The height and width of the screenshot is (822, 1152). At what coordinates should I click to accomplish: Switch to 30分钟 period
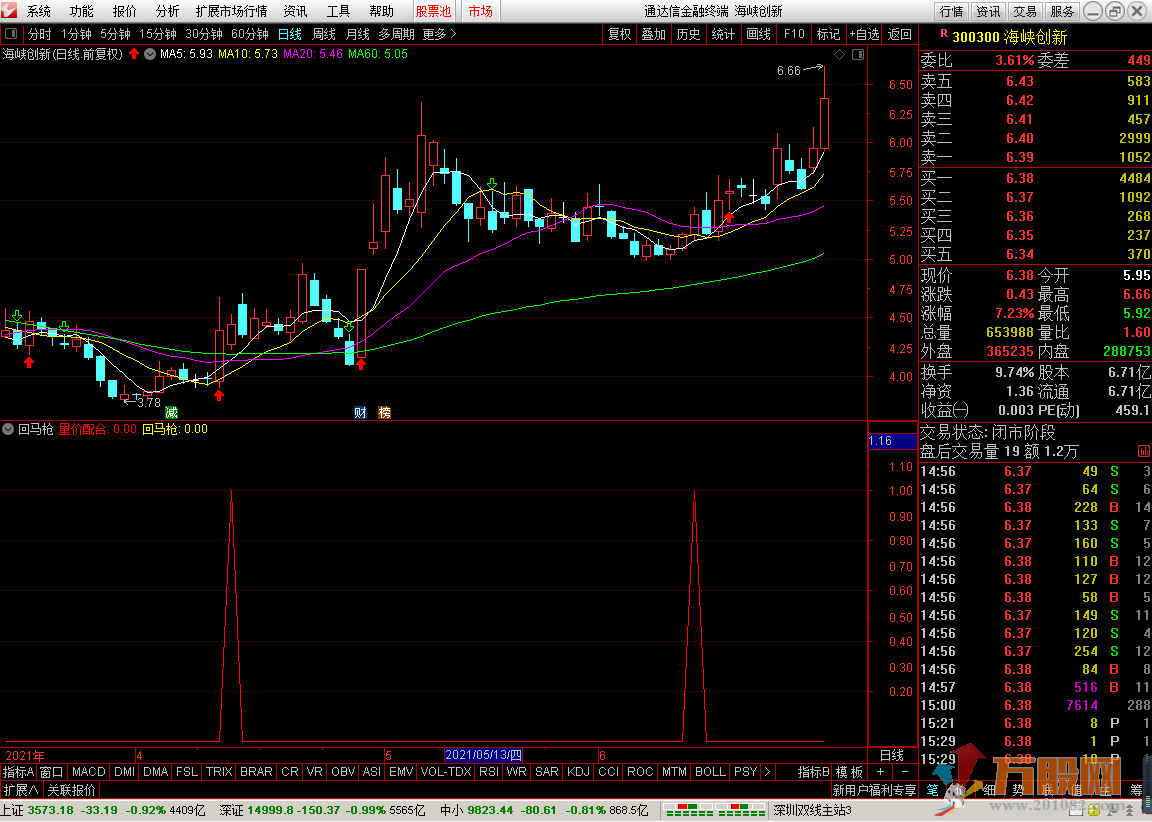[x=204, y=34]
